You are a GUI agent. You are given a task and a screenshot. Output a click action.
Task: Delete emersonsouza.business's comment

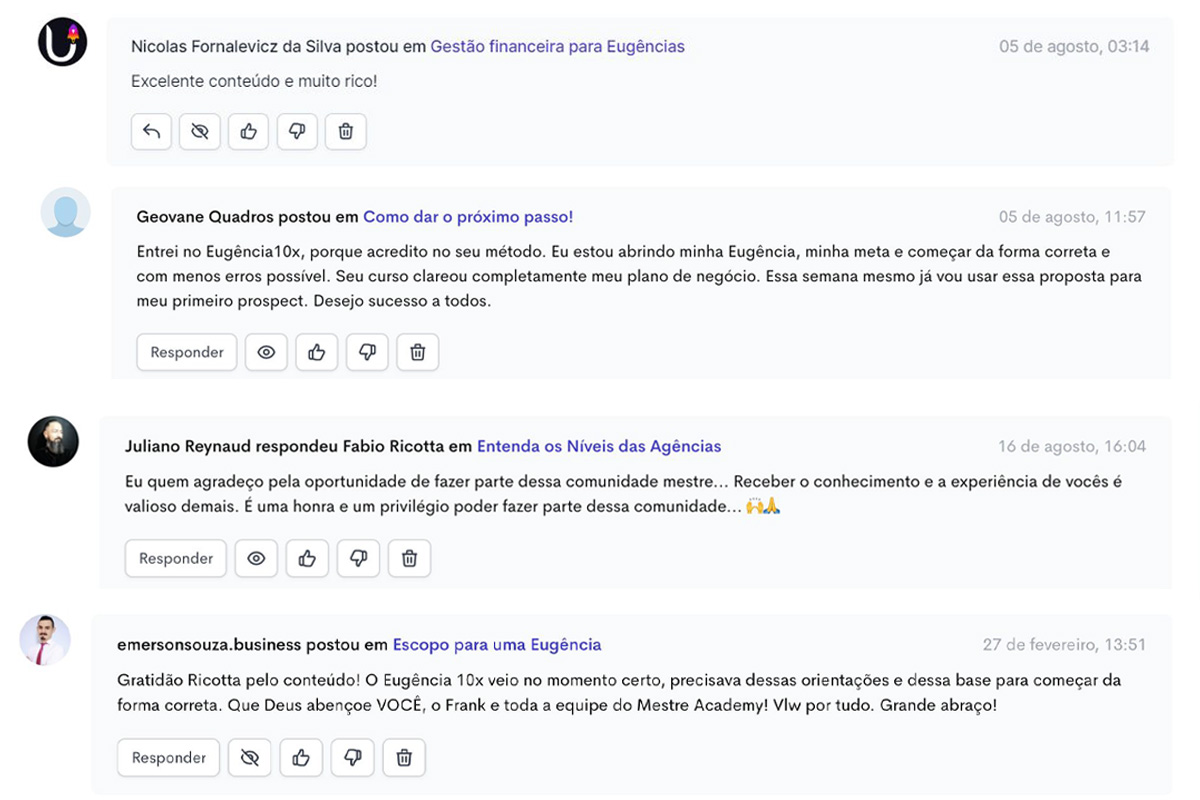pos(404,757)
